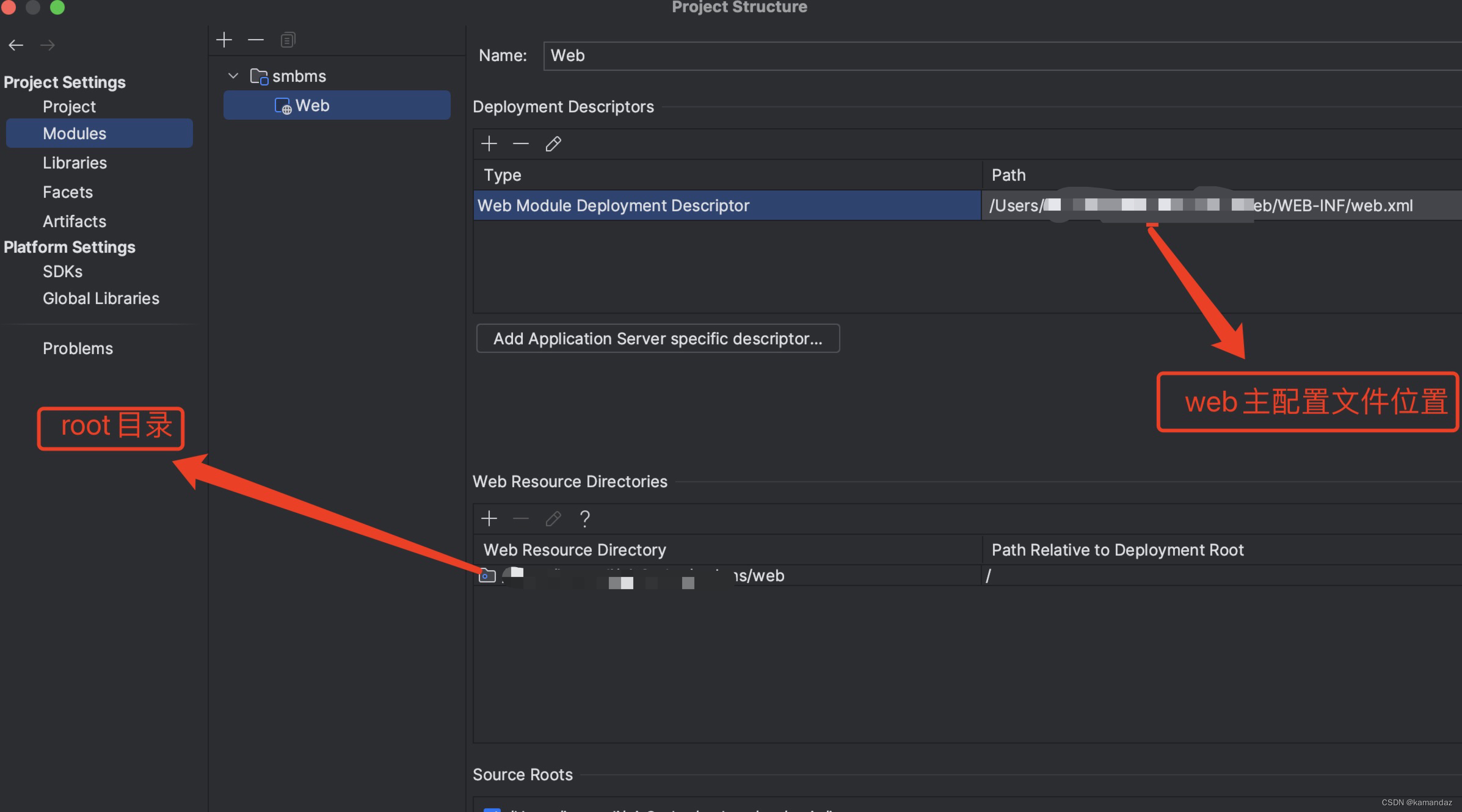Viewport: 1462px width, 812px height.
Task: Open Modules settings
Action: coord(99,134)
